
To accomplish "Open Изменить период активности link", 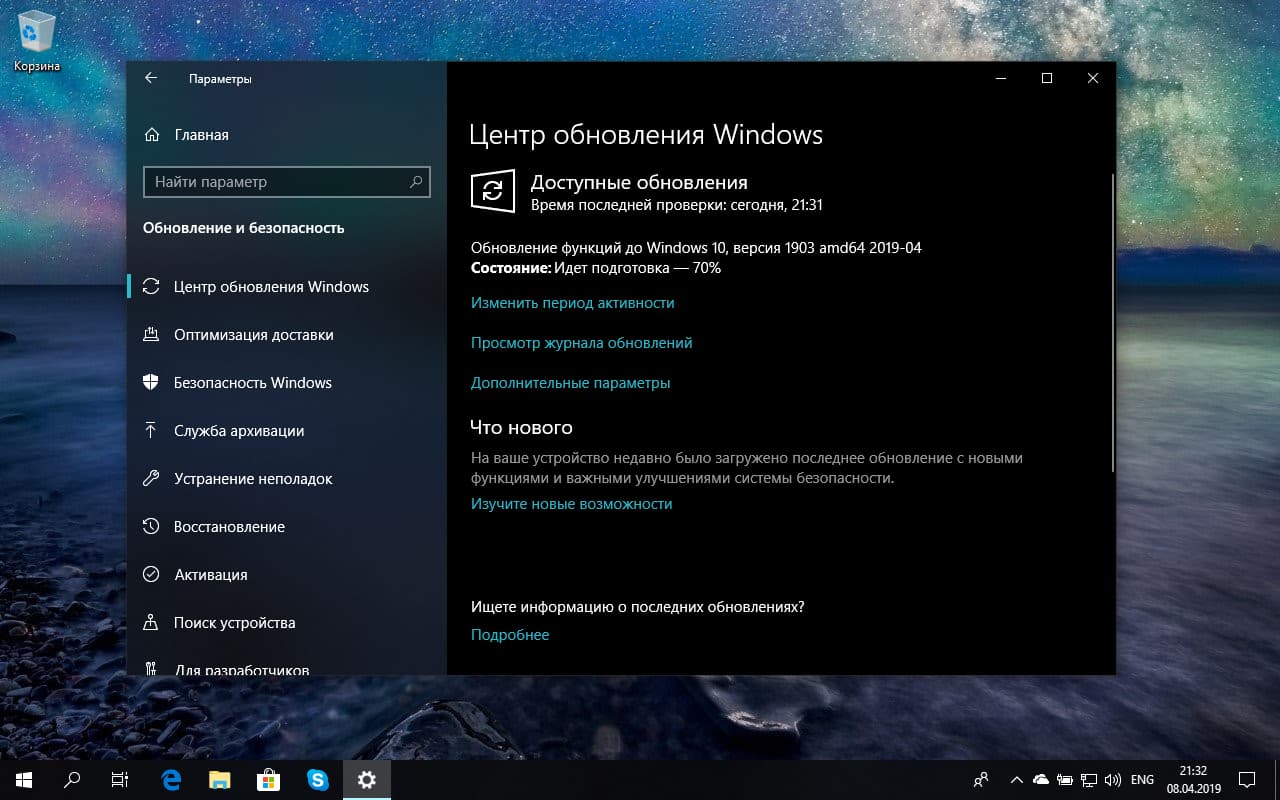I will click(x=571, y=301).
